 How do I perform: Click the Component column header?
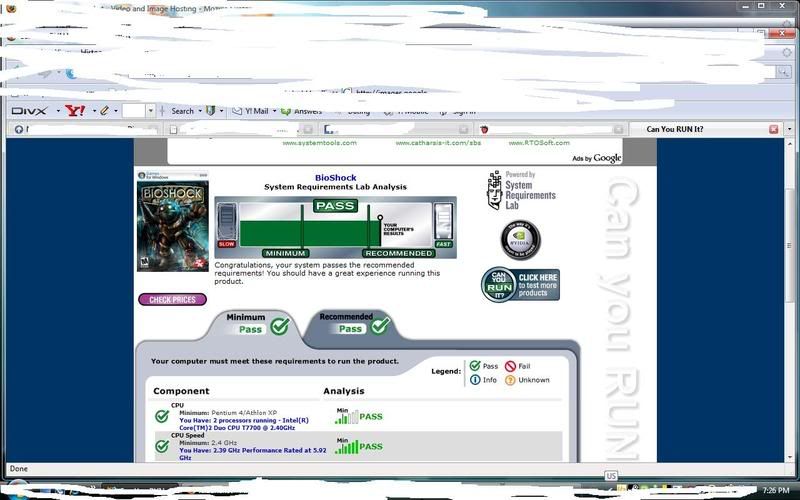[x=181, y=391]
